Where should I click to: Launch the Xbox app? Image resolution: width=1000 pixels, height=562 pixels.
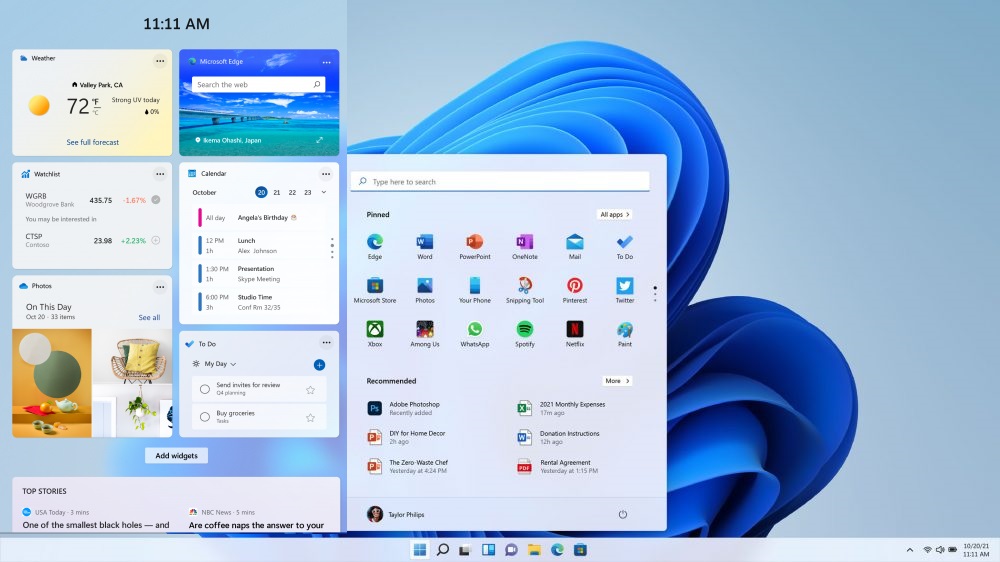click(x=374, y=334)
